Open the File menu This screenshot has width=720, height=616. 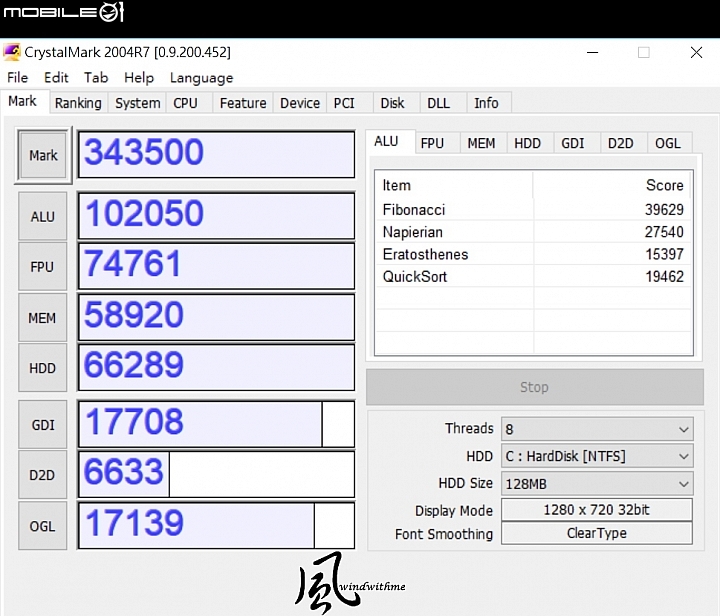[x=17, y=78]
